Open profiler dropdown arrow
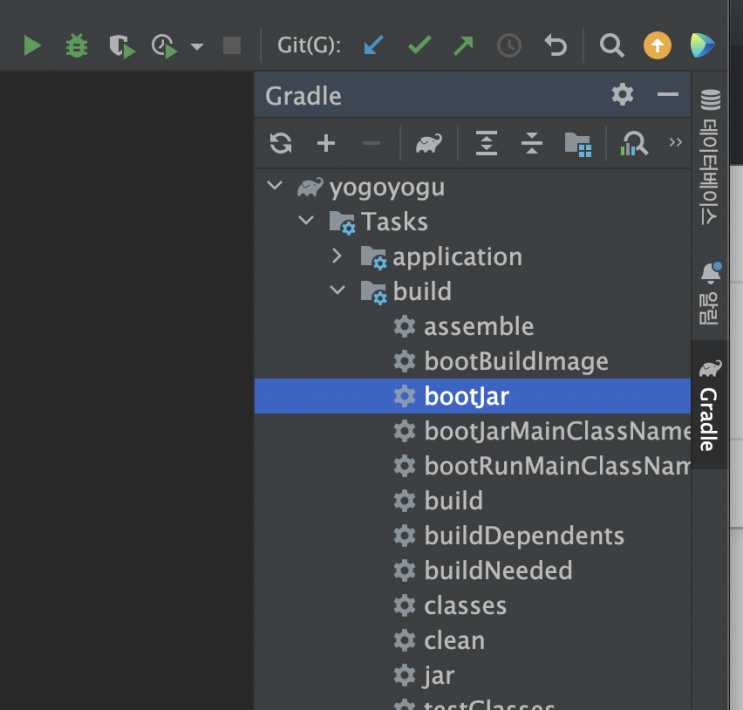The width and height of the screenshot is (743, 710). tap(197, 46)
